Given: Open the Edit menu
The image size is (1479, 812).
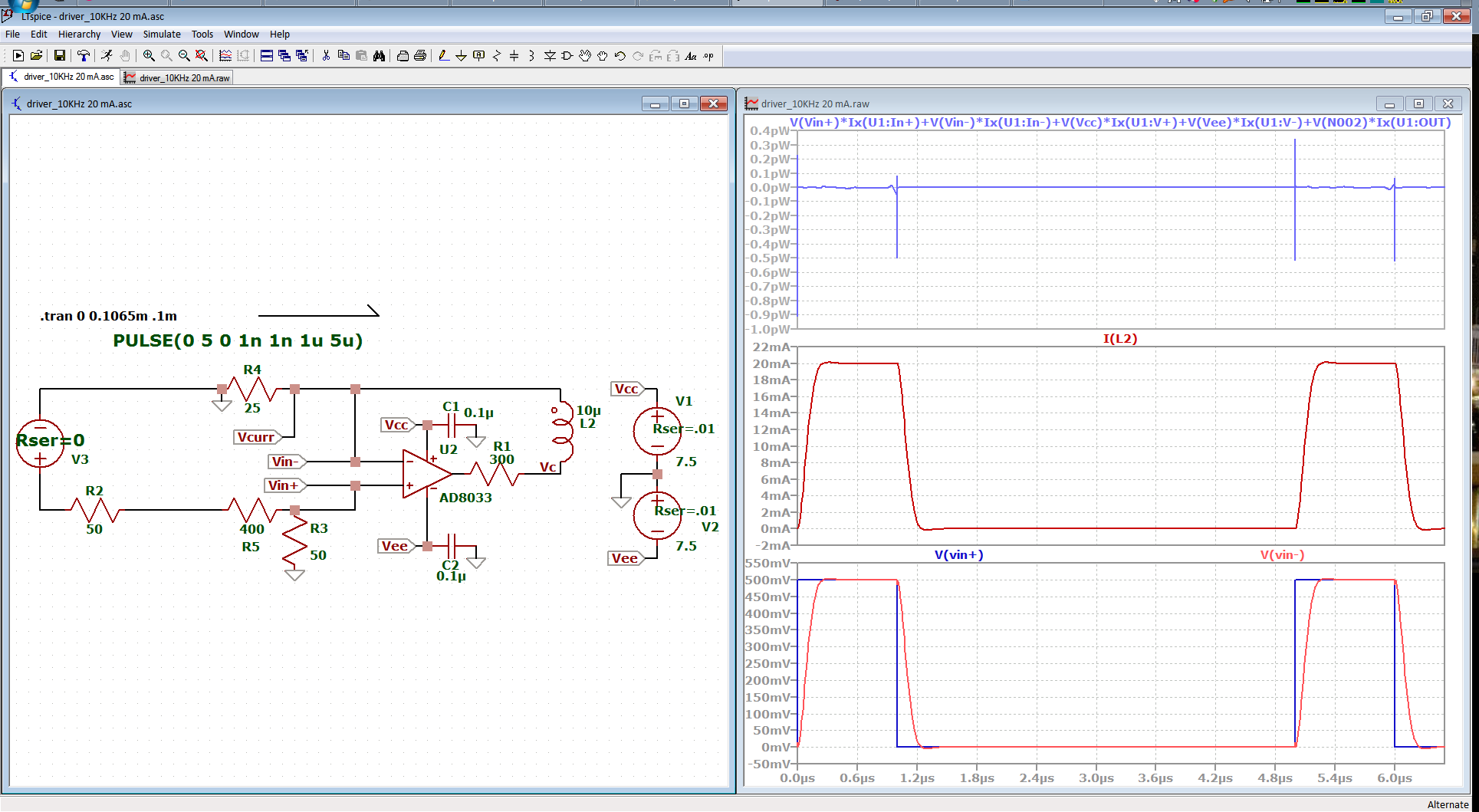Looking at the screenshot, I should pyautogui.click(x=39, y=34).
